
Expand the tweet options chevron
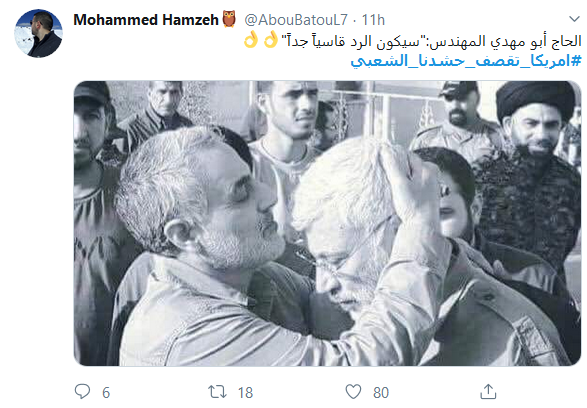[x=574, y=19]
